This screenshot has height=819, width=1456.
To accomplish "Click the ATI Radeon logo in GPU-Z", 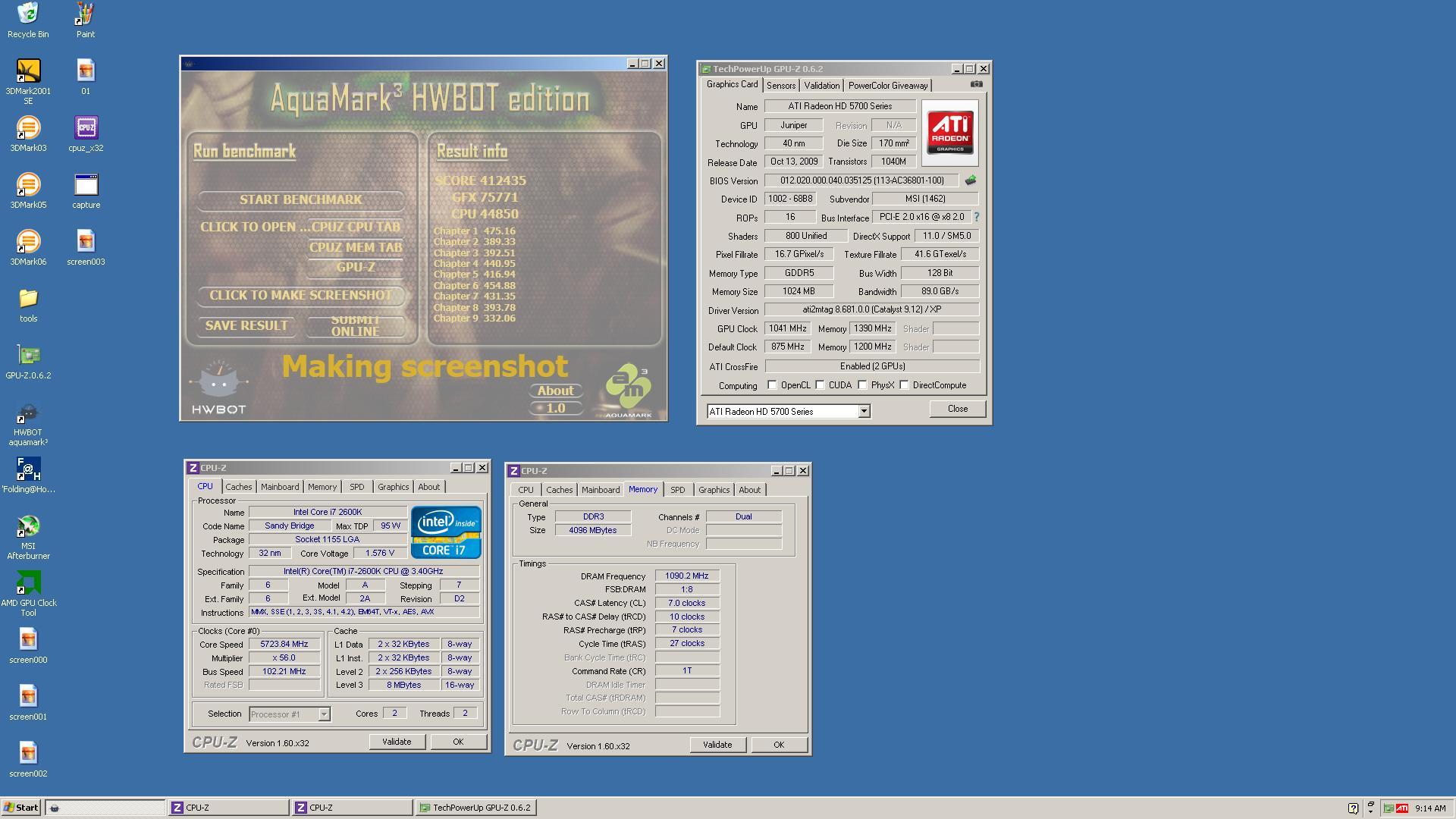I will click(950, 133).
